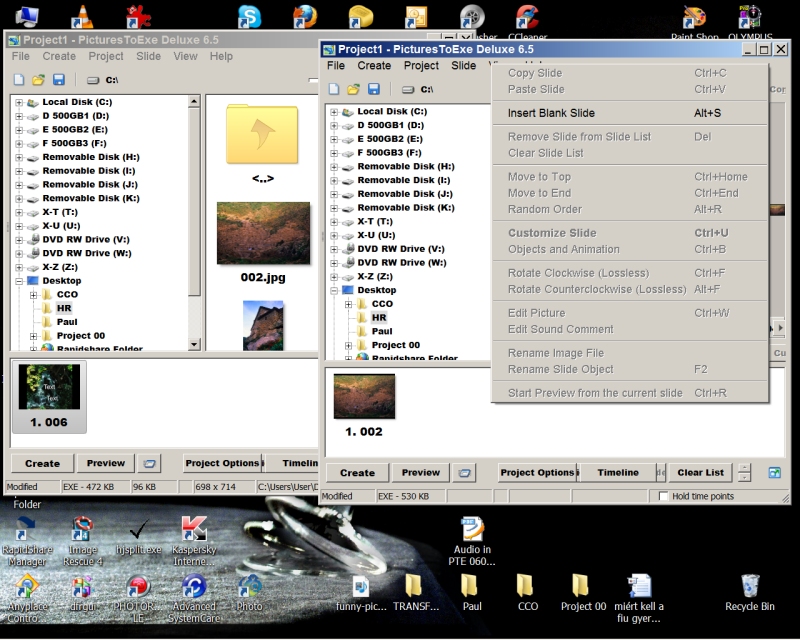Select Customize Slide menu entry

point(551,233)
